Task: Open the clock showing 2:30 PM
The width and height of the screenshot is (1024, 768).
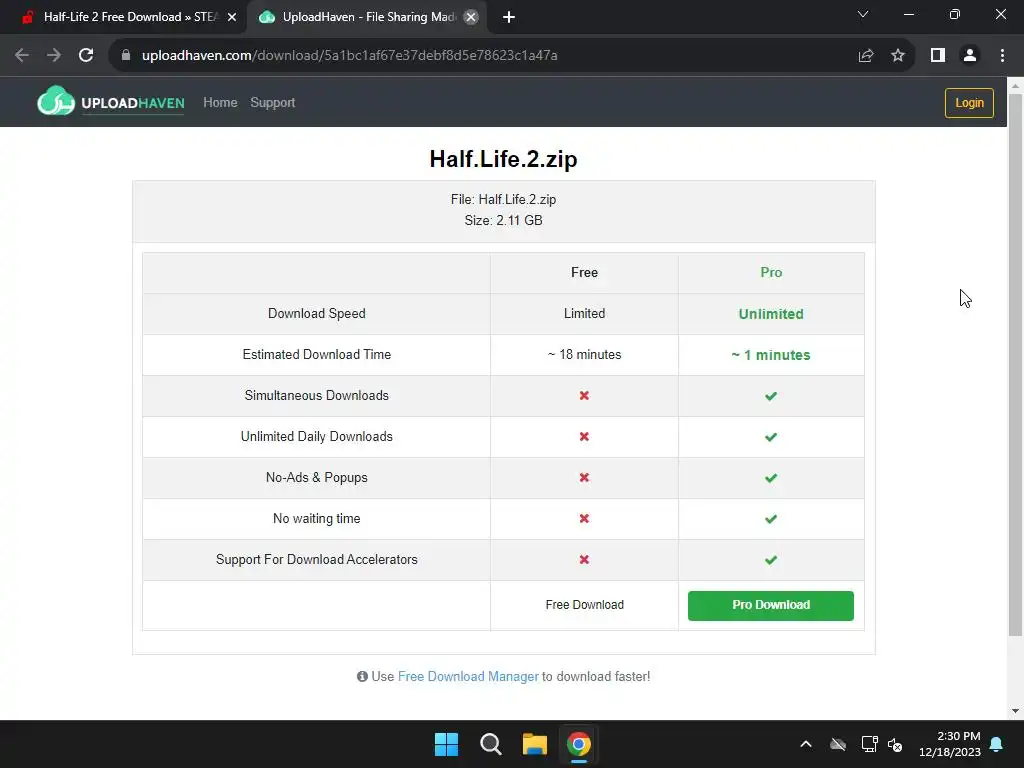Action: (x=950, y=744)
